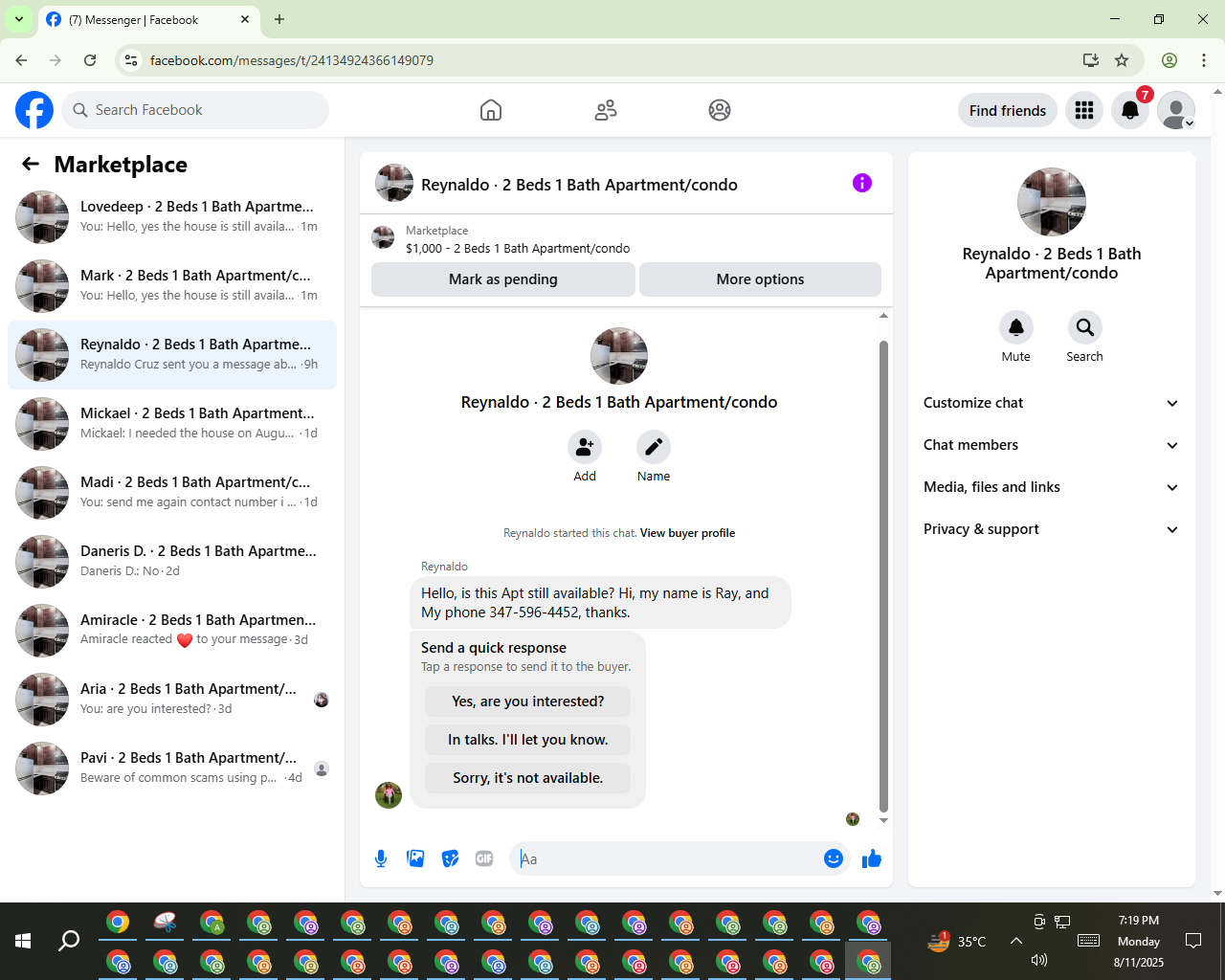Add people to chat icon
This screenshot has width=1225, height=980.
(585, 447)
